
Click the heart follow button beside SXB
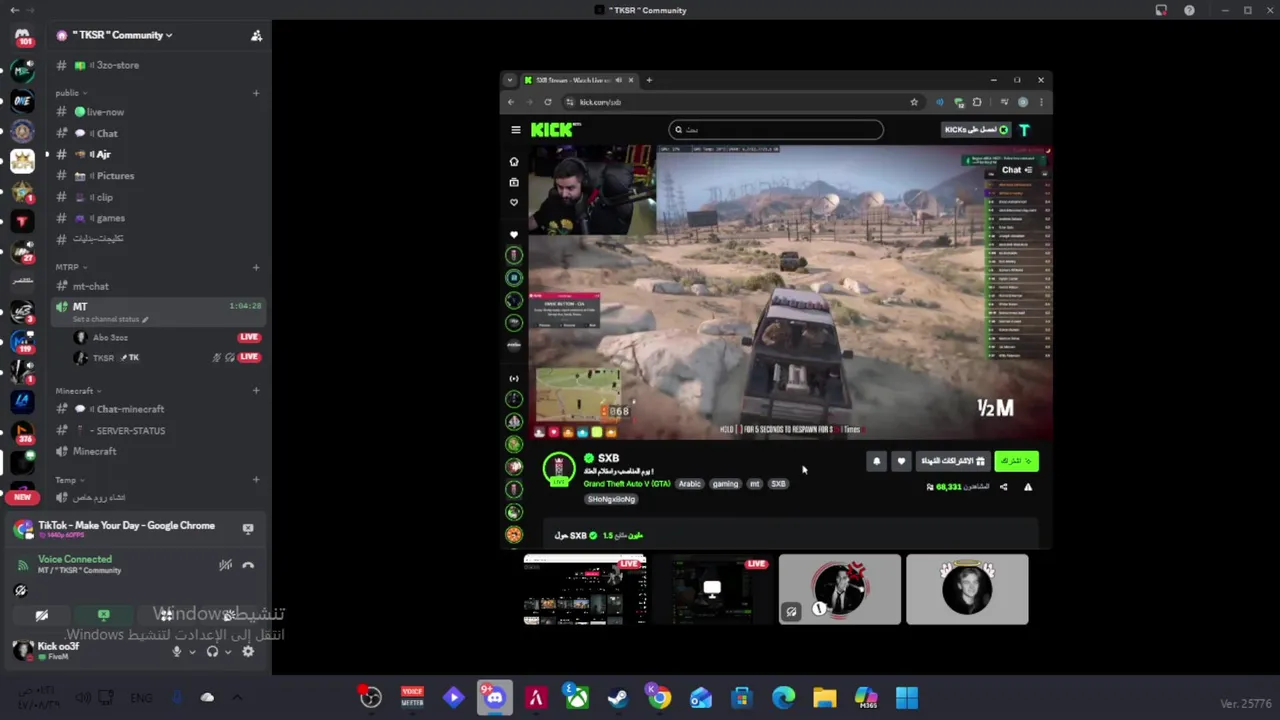pos(901,461)
